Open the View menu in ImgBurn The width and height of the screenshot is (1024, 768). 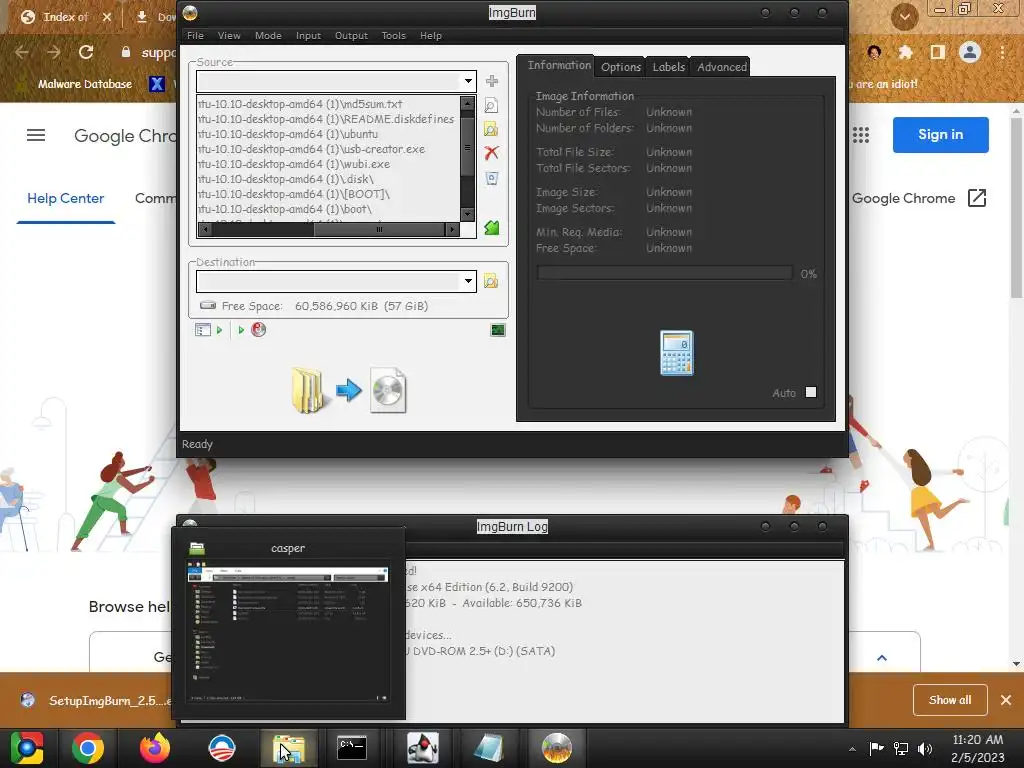click(229, 35)
